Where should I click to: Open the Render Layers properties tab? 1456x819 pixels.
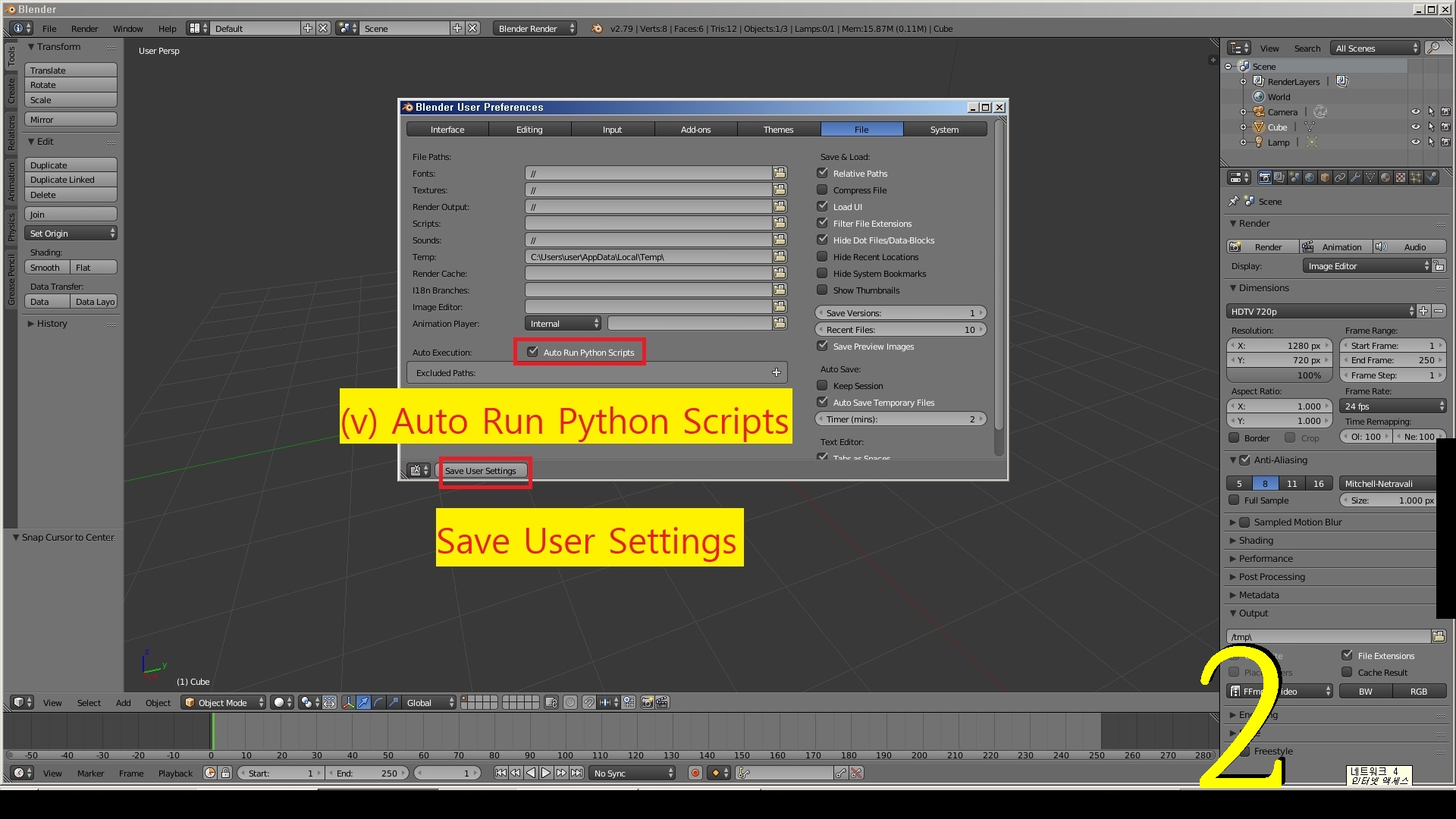pos(1279,177)
